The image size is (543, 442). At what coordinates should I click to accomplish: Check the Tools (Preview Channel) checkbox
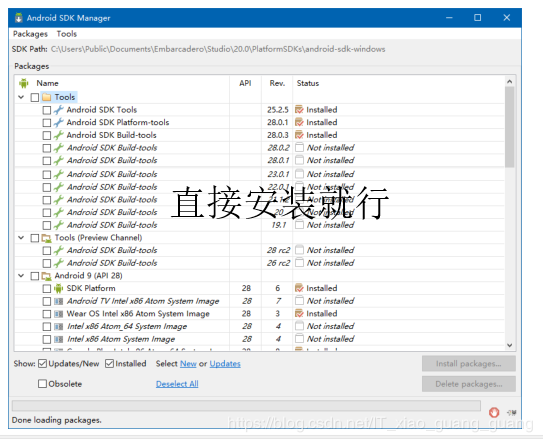coord(35,238)
